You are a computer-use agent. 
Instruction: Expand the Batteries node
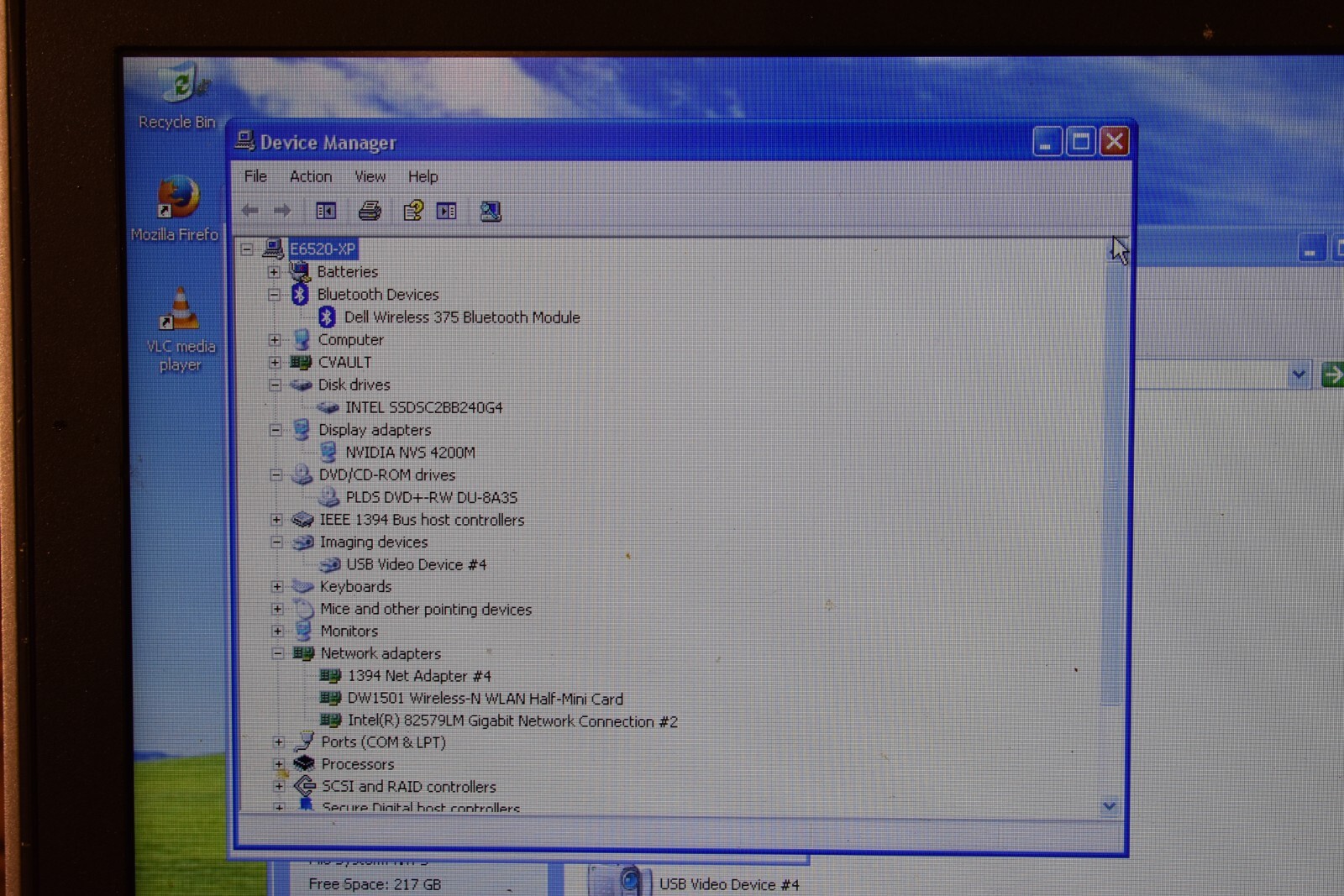(x=274, y=272)
